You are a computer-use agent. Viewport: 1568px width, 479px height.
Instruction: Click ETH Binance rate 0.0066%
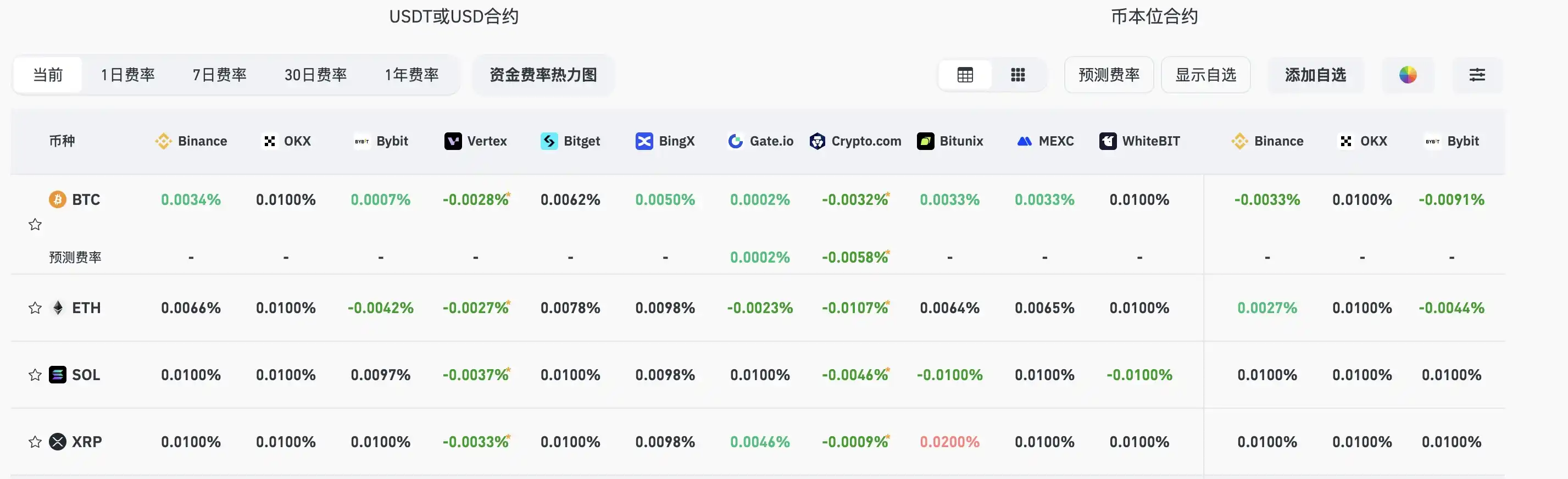191,308
